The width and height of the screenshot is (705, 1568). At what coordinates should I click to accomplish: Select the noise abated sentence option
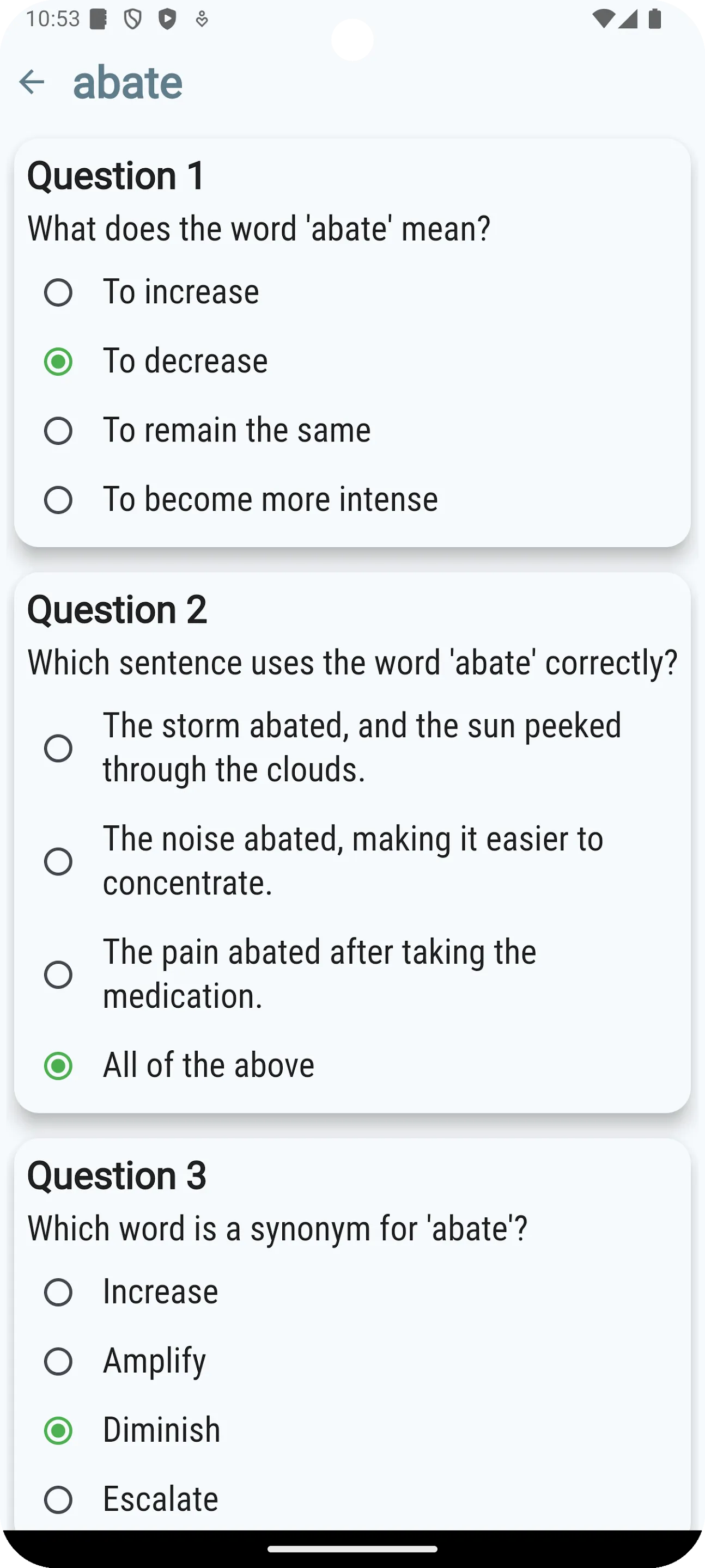tap(352, 861)
